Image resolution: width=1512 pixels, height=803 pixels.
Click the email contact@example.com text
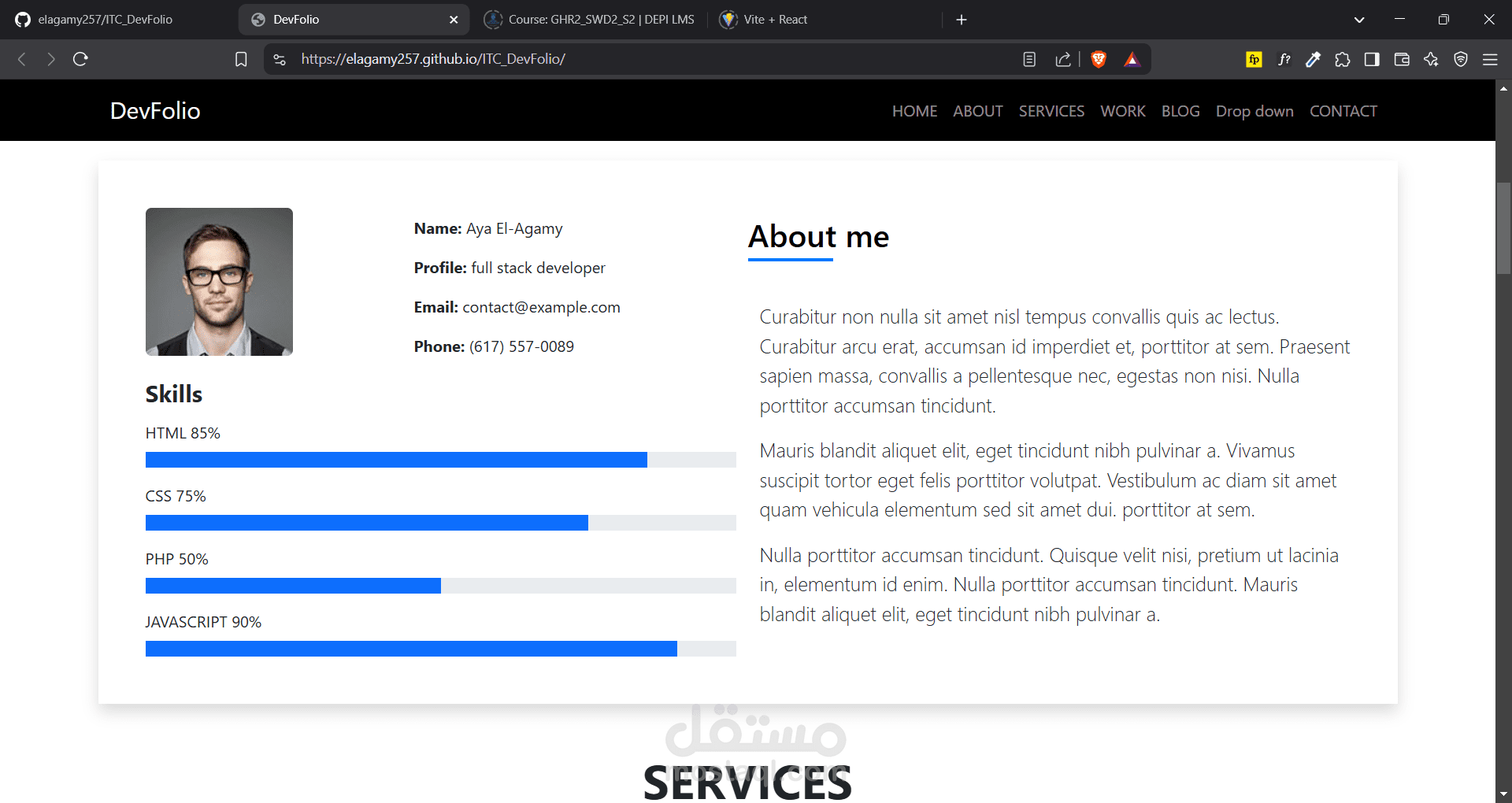tap(541, 307)
